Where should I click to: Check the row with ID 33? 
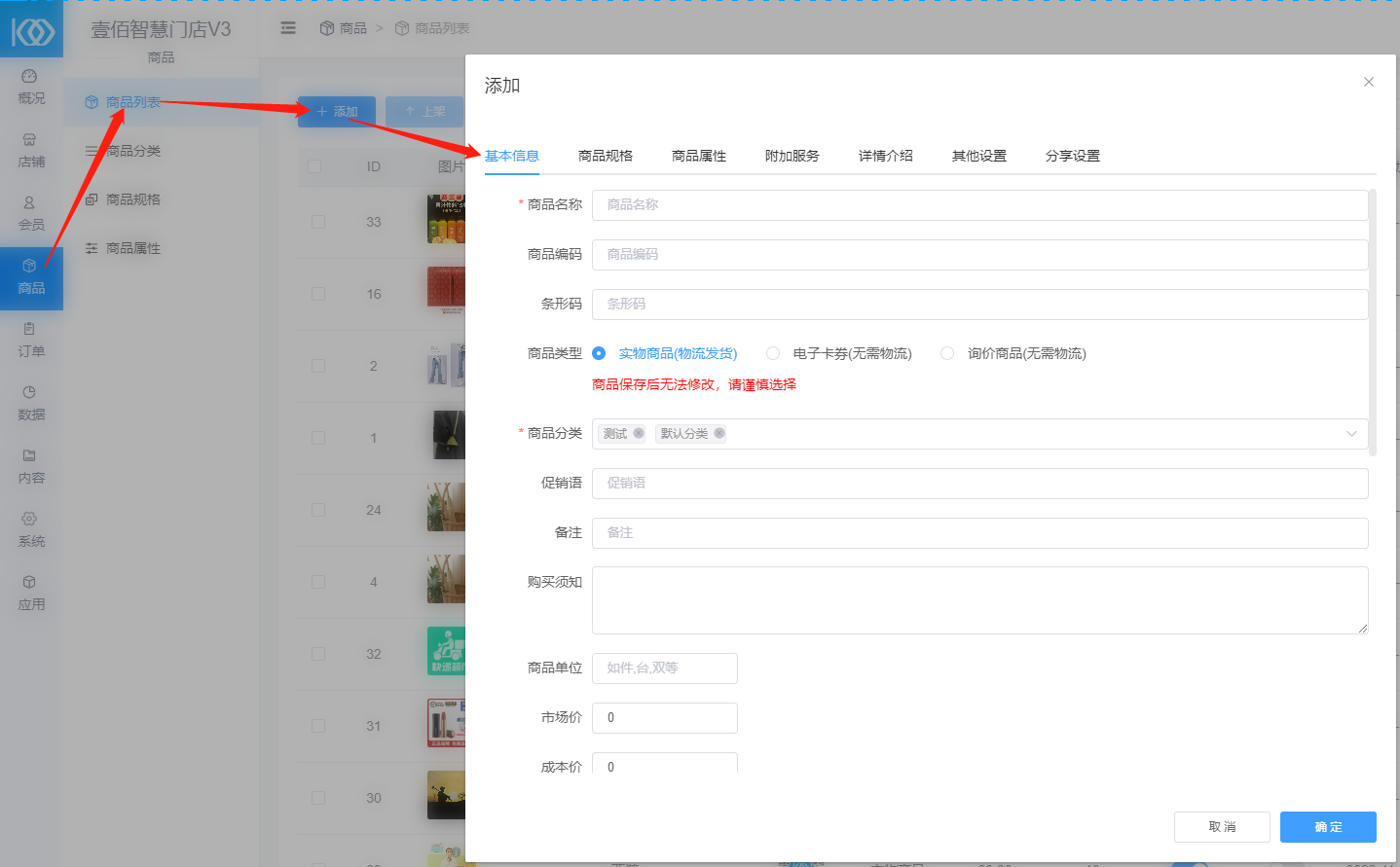[318, 222]
